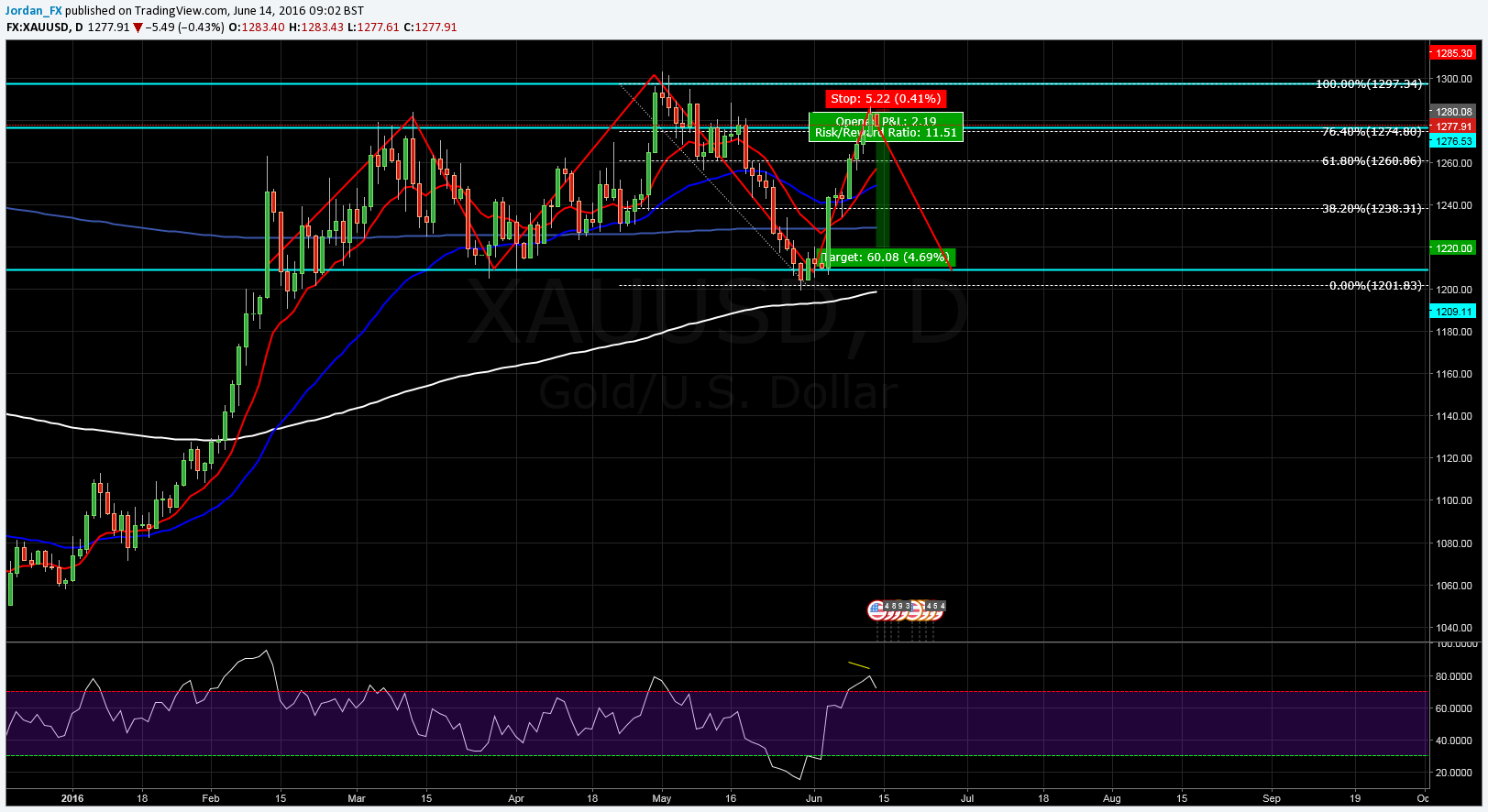Click the RSI 60.0000 axis value
This screenshot has height=812, width=1488.
1454,708
